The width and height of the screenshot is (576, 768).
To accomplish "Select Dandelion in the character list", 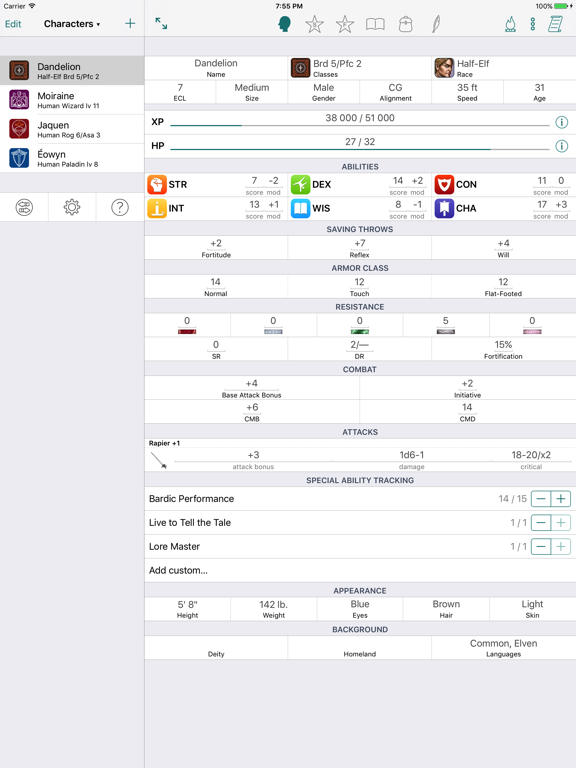I will (x=72, y=71).
